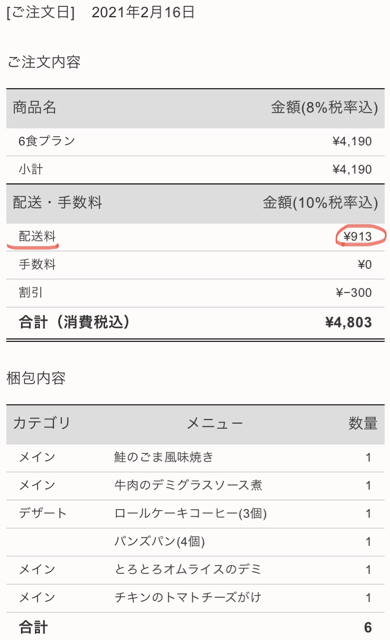
Task: Click the 数量 column header
Action: [x=363, y=424]
